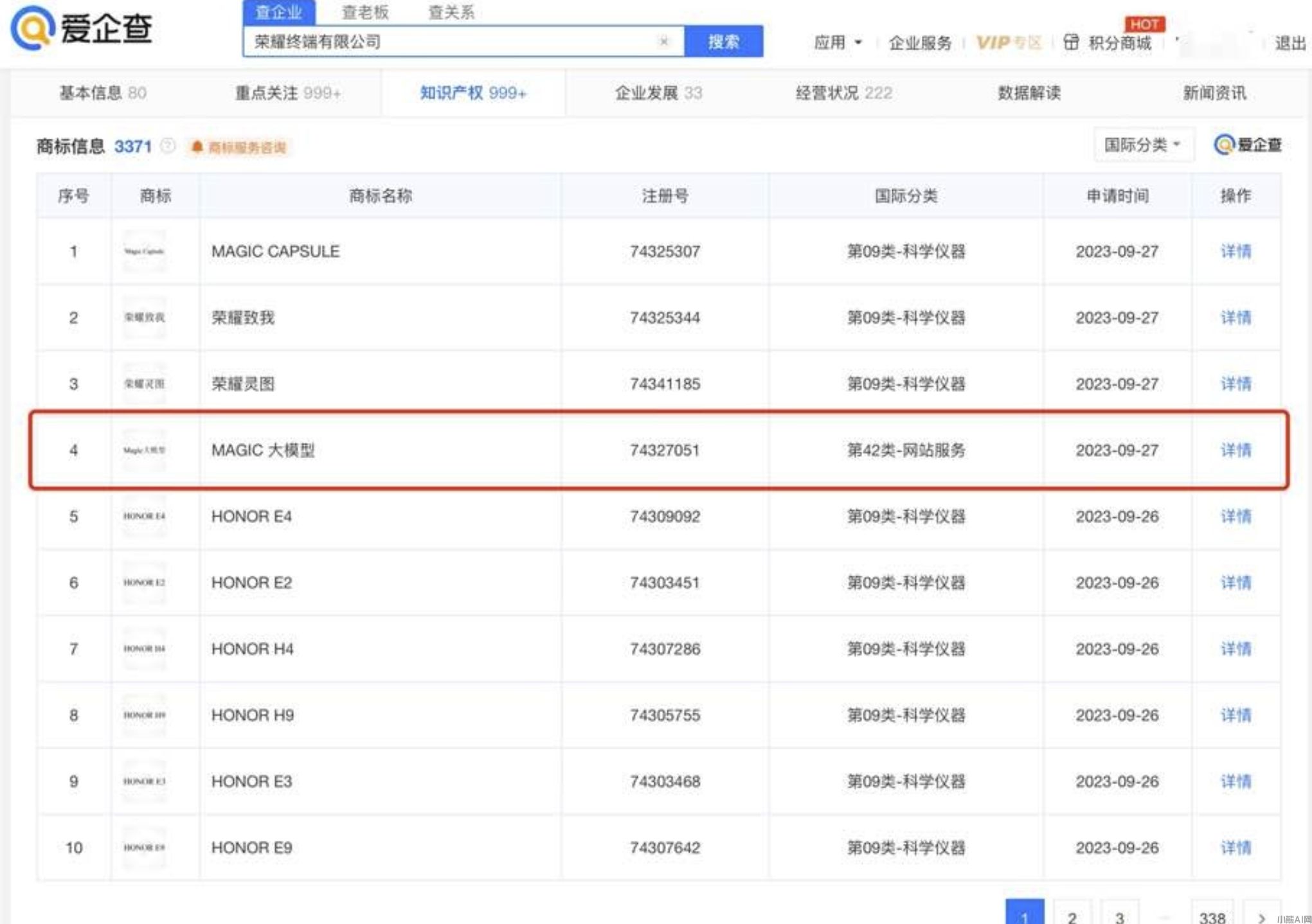Open 详情 for HONOR E3
Viewport: 1312px width, 924px height.
[x=1236, y=781]
